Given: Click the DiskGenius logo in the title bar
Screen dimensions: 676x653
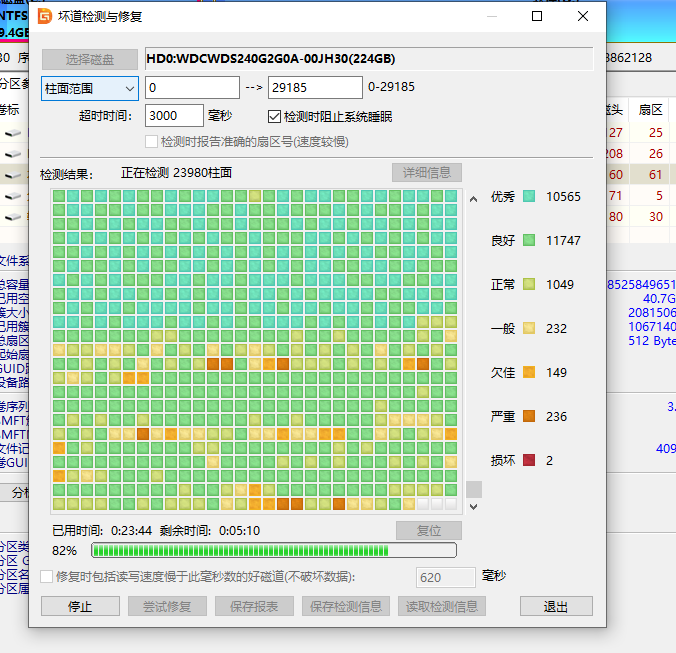Looking at the screenshot, I should pyautogui.click(x=44, y=16).
